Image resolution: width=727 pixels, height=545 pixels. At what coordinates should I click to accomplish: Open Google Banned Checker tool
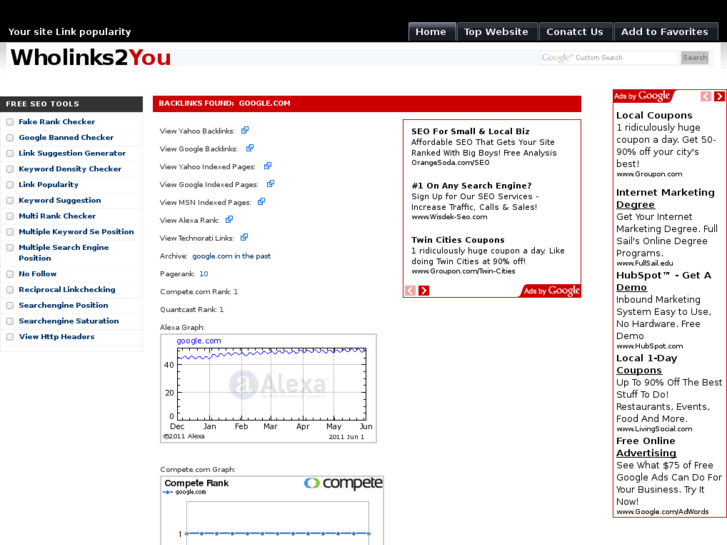[66, 137]
